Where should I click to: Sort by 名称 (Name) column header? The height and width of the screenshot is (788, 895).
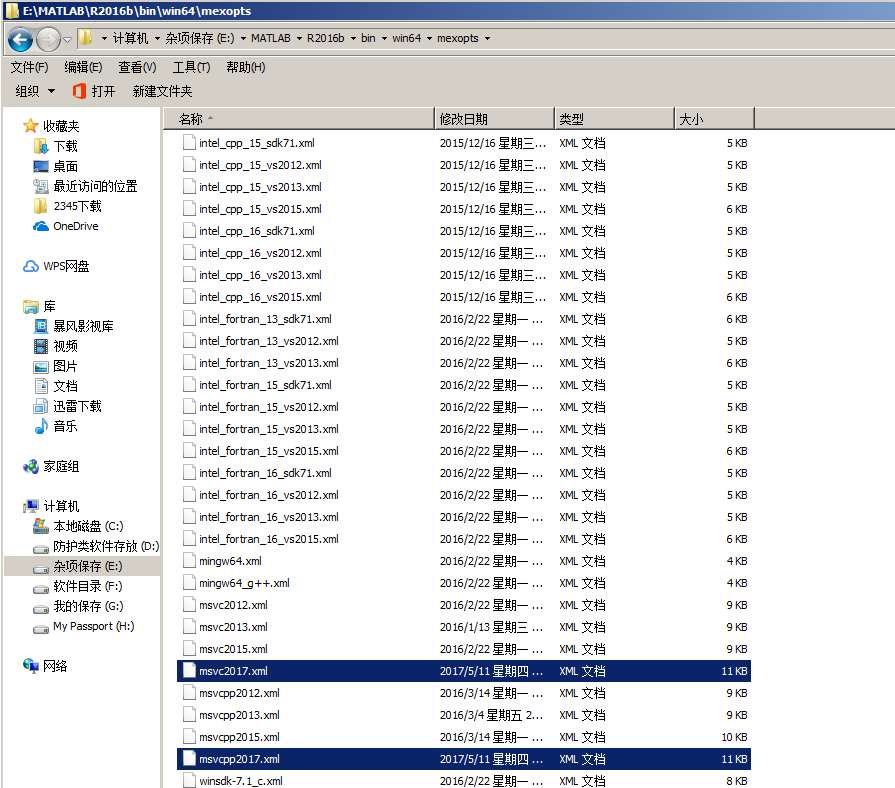point(299,119)
